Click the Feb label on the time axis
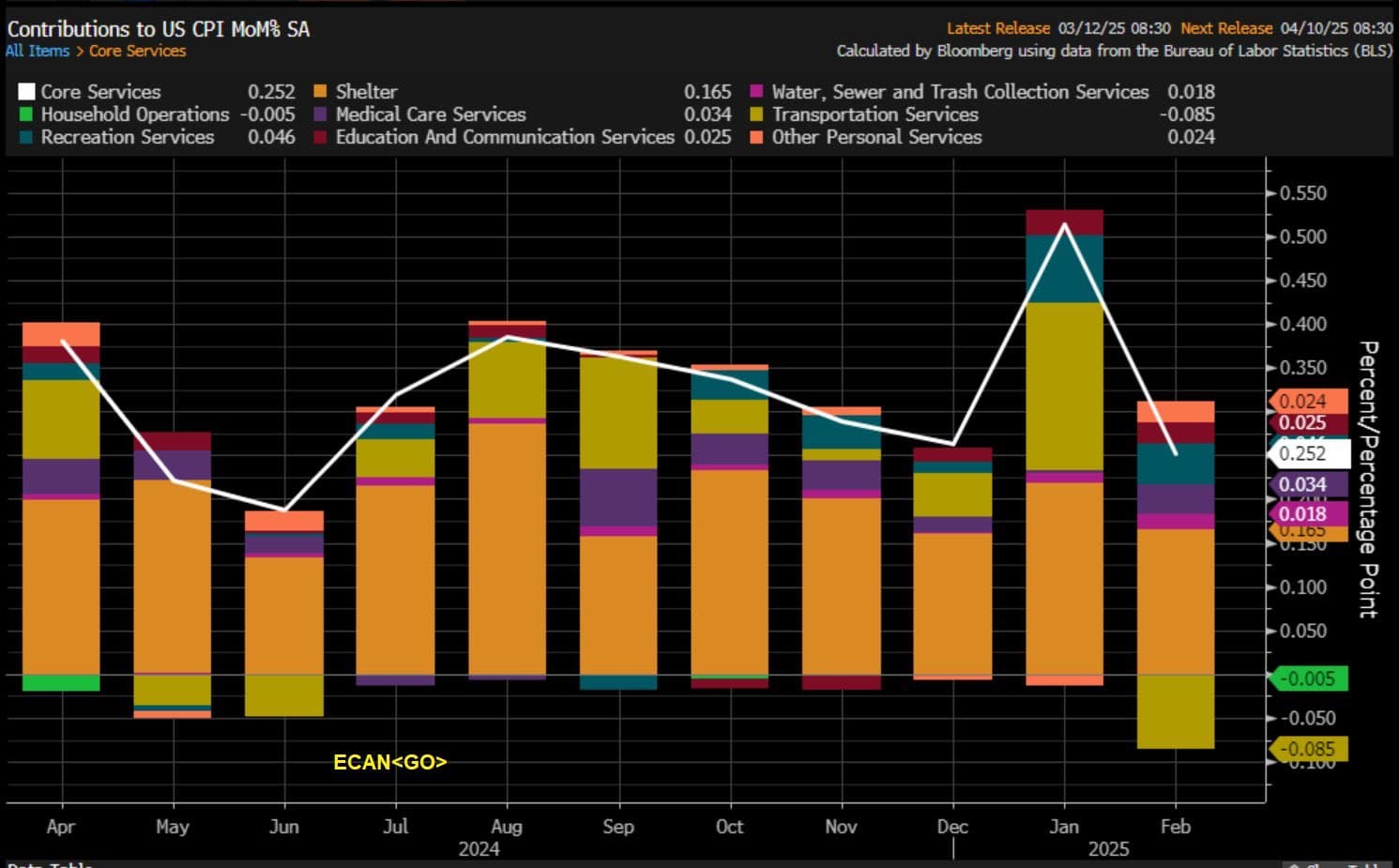Image resolution: width=1399 pixels, height=868 pixels. coord(1176,827)
